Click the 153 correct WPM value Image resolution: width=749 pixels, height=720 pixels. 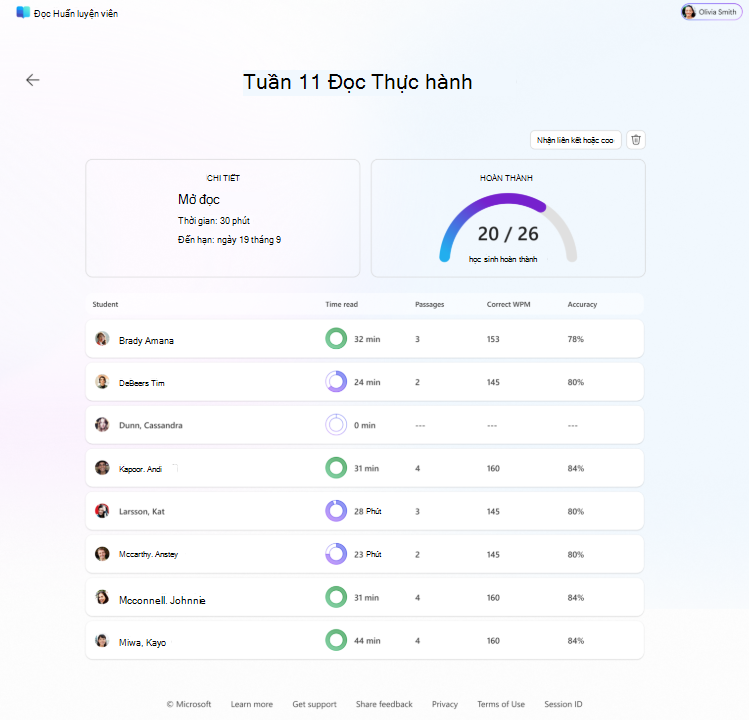click(x=493, y=339)
